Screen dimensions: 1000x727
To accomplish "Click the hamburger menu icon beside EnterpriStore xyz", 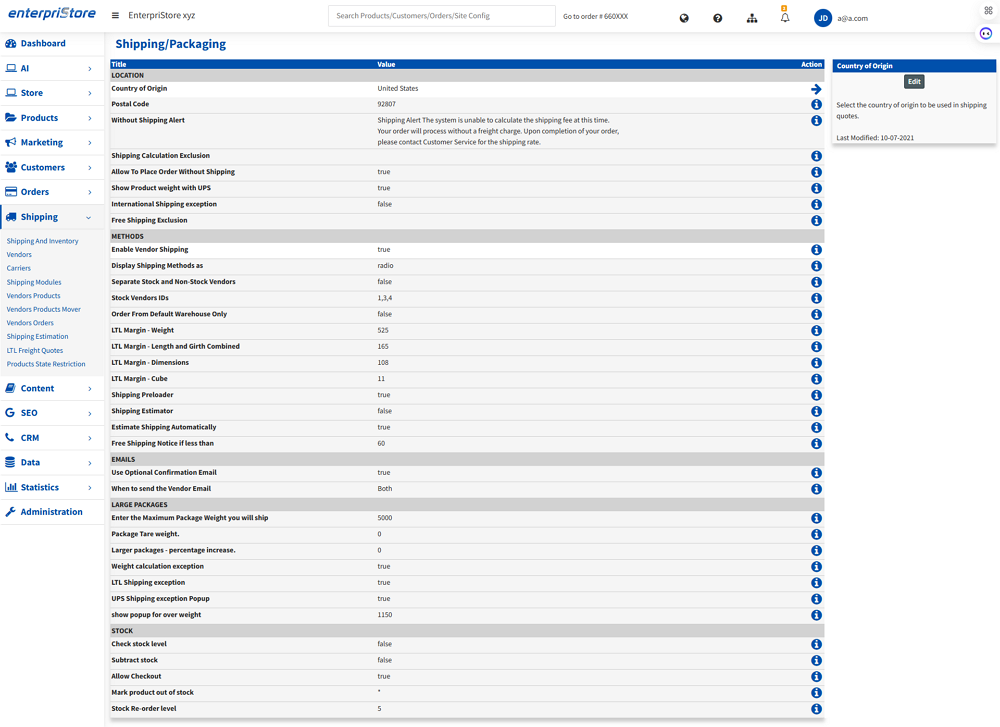I will pyautogui.click(x=115, y=16).
